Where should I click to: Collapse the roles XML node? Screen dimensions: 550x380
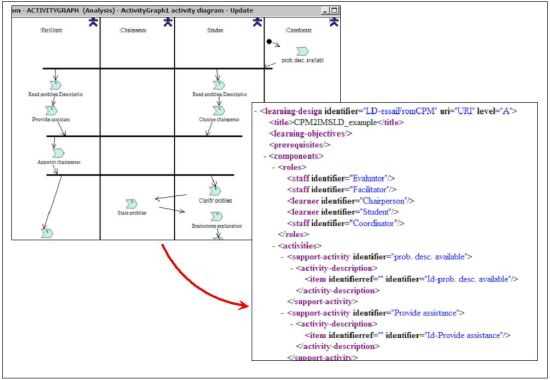coord(274,168)
